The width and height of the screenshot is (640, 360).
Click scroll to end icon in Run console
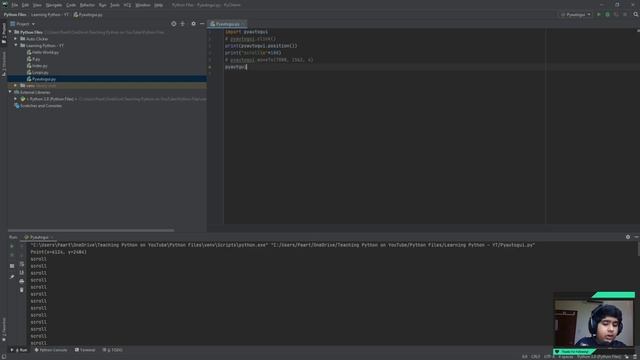[x=22, y=273]
